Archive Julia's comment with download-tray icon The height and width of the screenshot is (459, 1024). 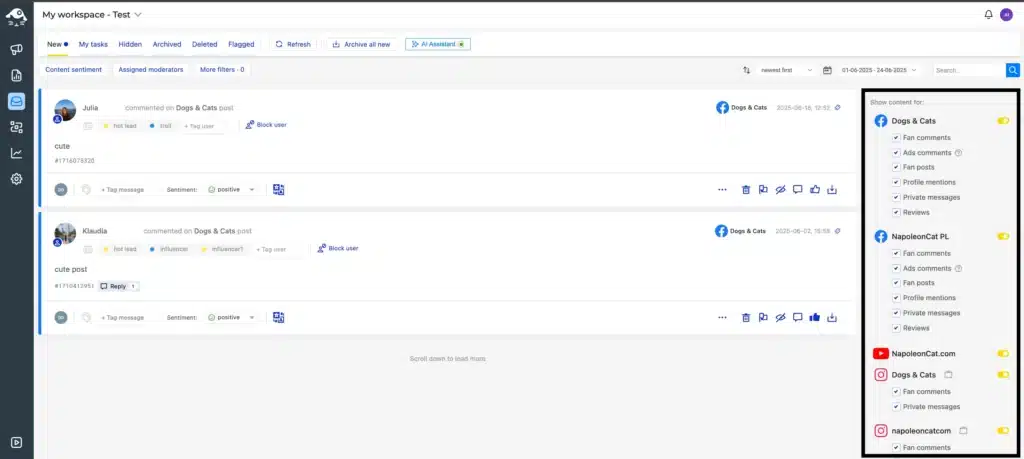tap(832, 190)
